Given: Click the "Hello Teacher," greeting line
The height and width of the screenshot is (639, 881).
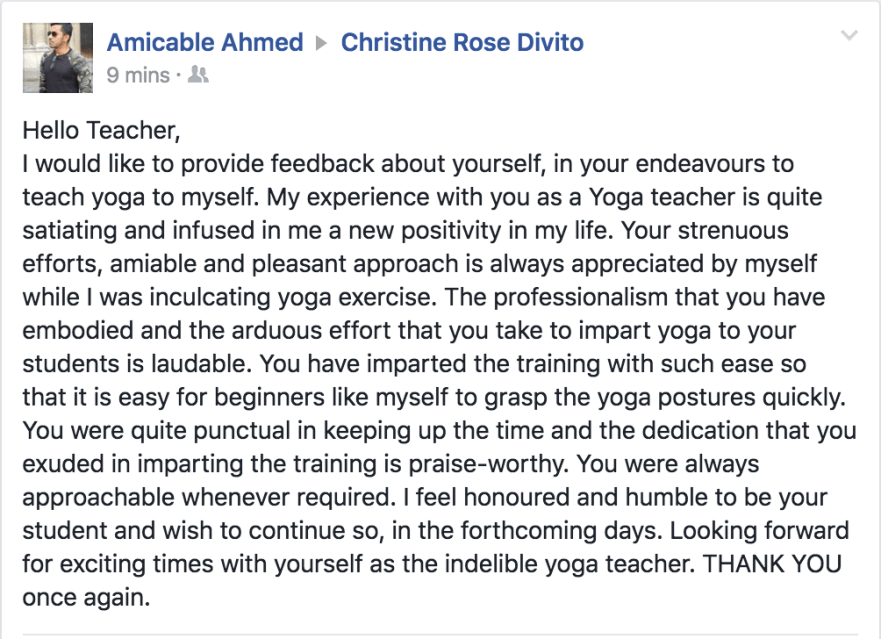Looking at the screenshot, I should pyautogui.click(x=101, y=130).
